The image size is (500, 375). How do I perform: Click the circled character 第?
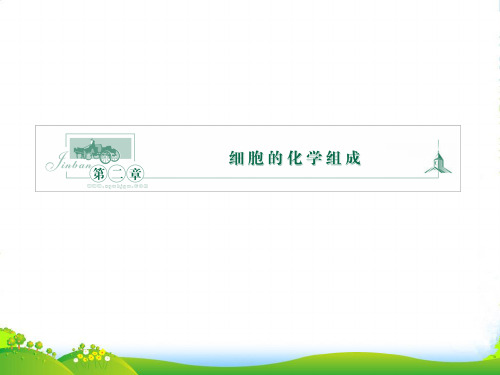(98, 173)
